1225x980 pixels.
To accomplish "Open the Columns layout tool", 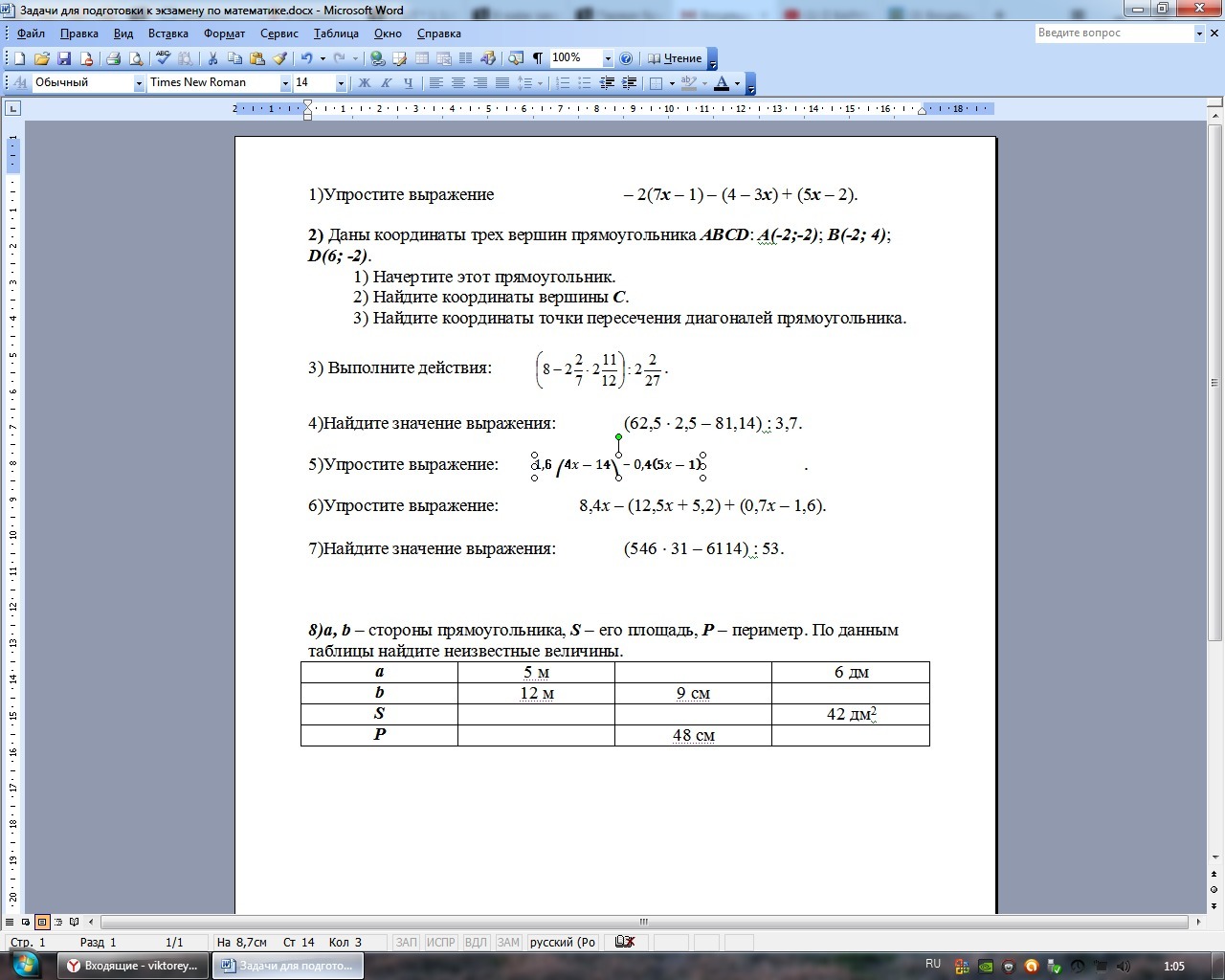I will pyautogui.click(x=466, y=58).
